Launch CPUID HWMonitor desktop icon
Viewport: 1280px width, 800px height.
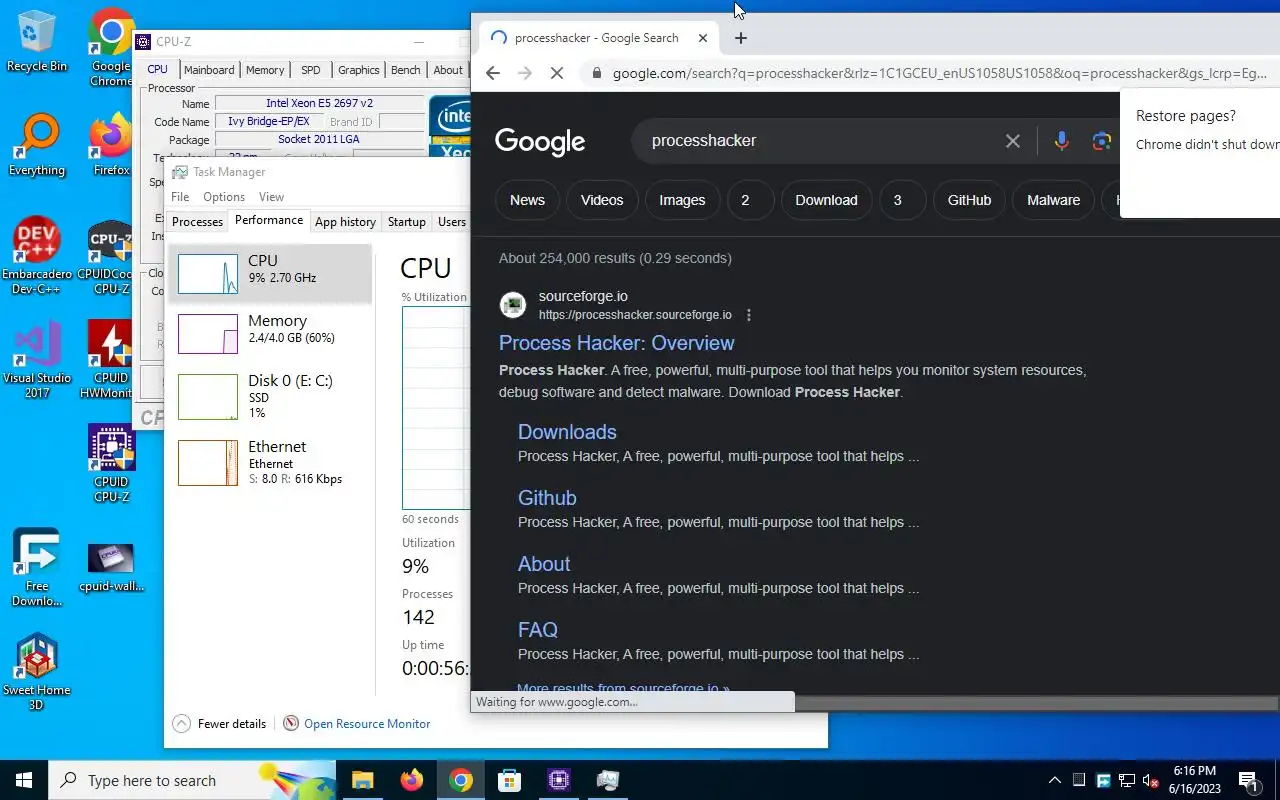coord(111,359)
